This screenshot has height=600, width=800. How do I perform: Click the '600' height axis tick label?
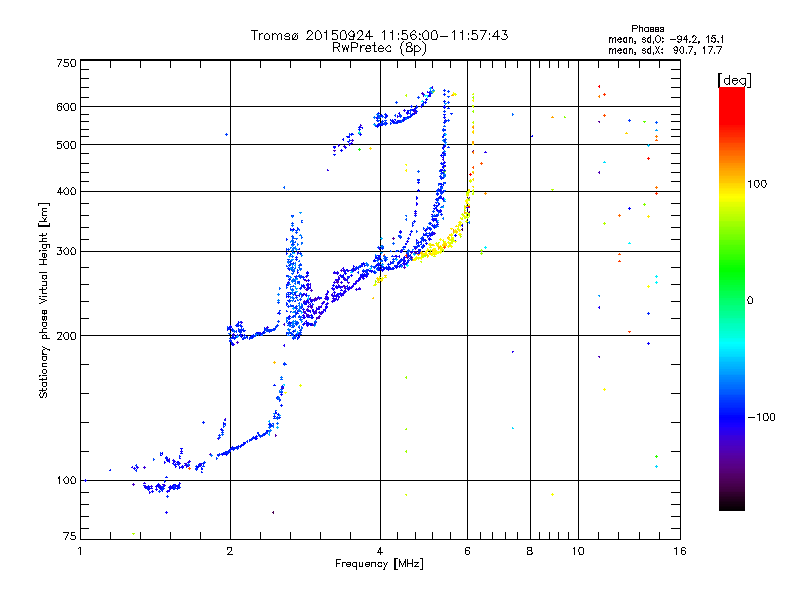[66, 107]
